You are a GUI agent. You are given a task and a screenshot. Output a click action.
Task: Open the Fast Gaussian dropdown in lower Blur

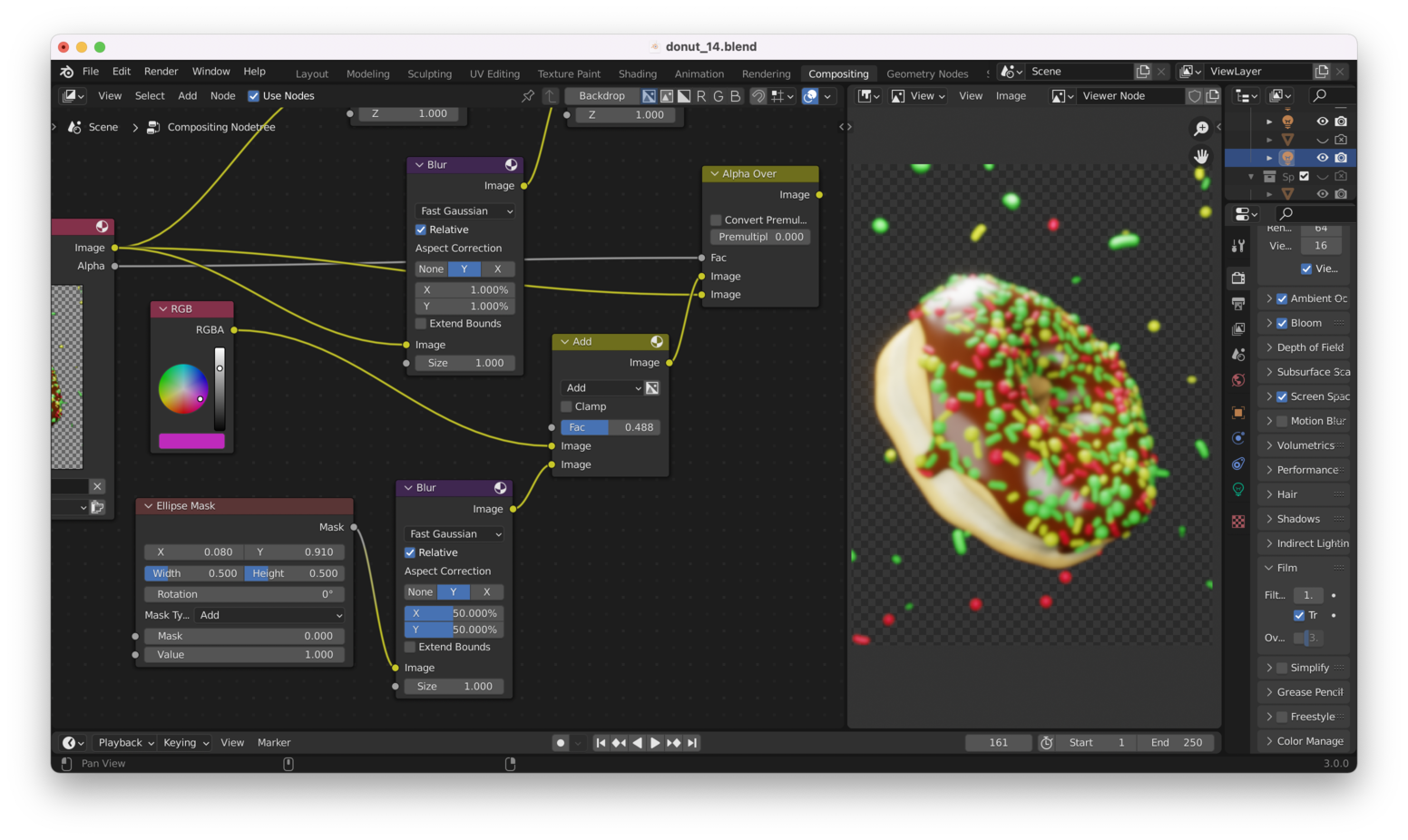(x=454, y=534)
